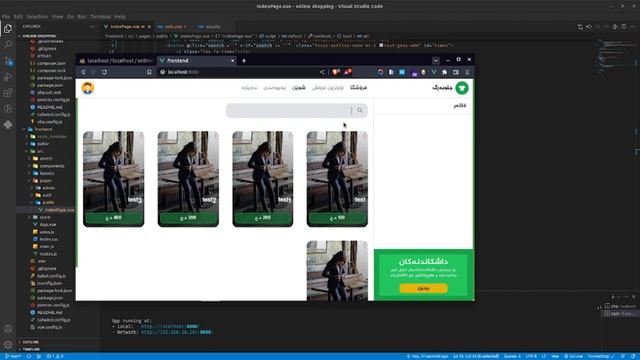Open the File menu in VS Code
This screenshot has height=360, width=640.
tap(6, 17)
